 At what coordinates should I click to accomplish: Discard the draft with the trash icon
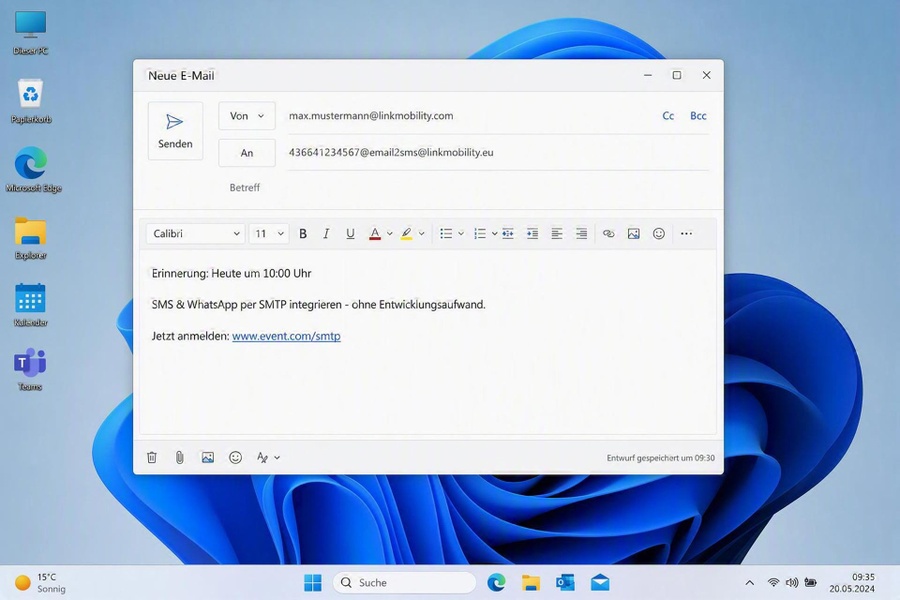coord(152,458)
